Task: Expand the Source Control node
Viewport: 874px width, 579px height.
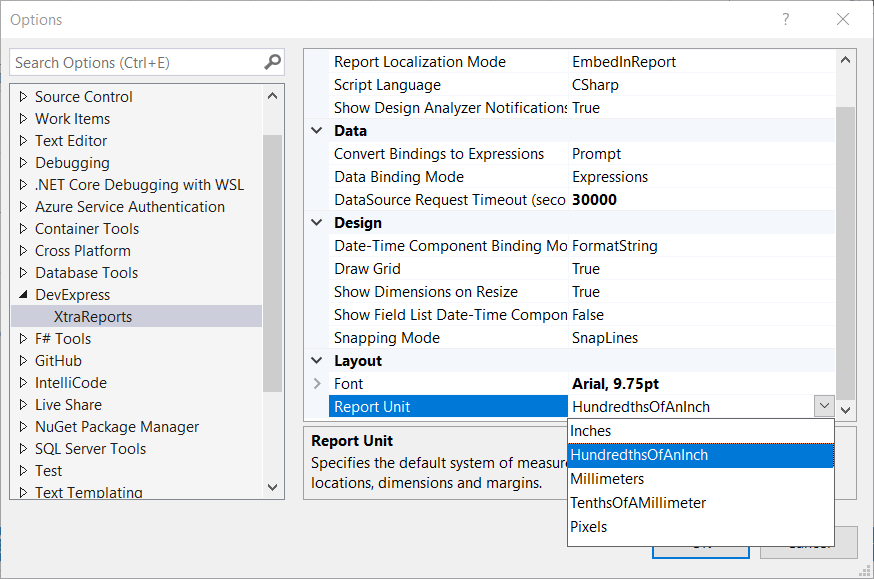Action: click(x=24, y=97)
